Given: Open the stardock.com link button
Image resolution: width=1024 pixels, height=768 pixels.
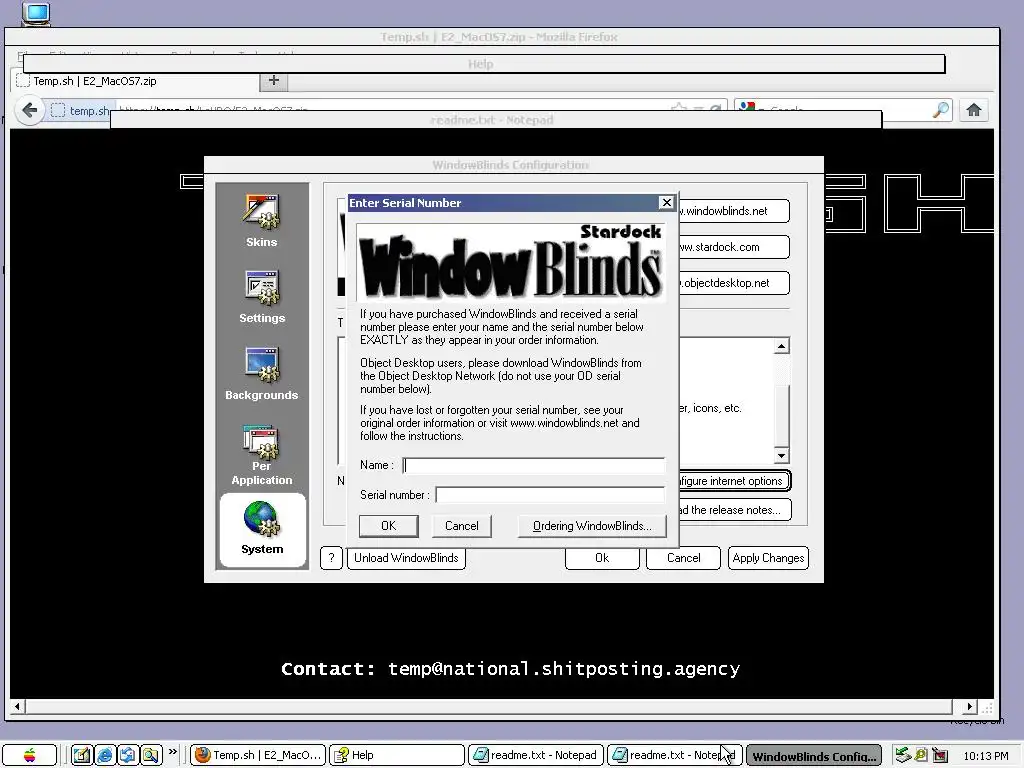Looking at the screenshot, I should click(734, 247).
